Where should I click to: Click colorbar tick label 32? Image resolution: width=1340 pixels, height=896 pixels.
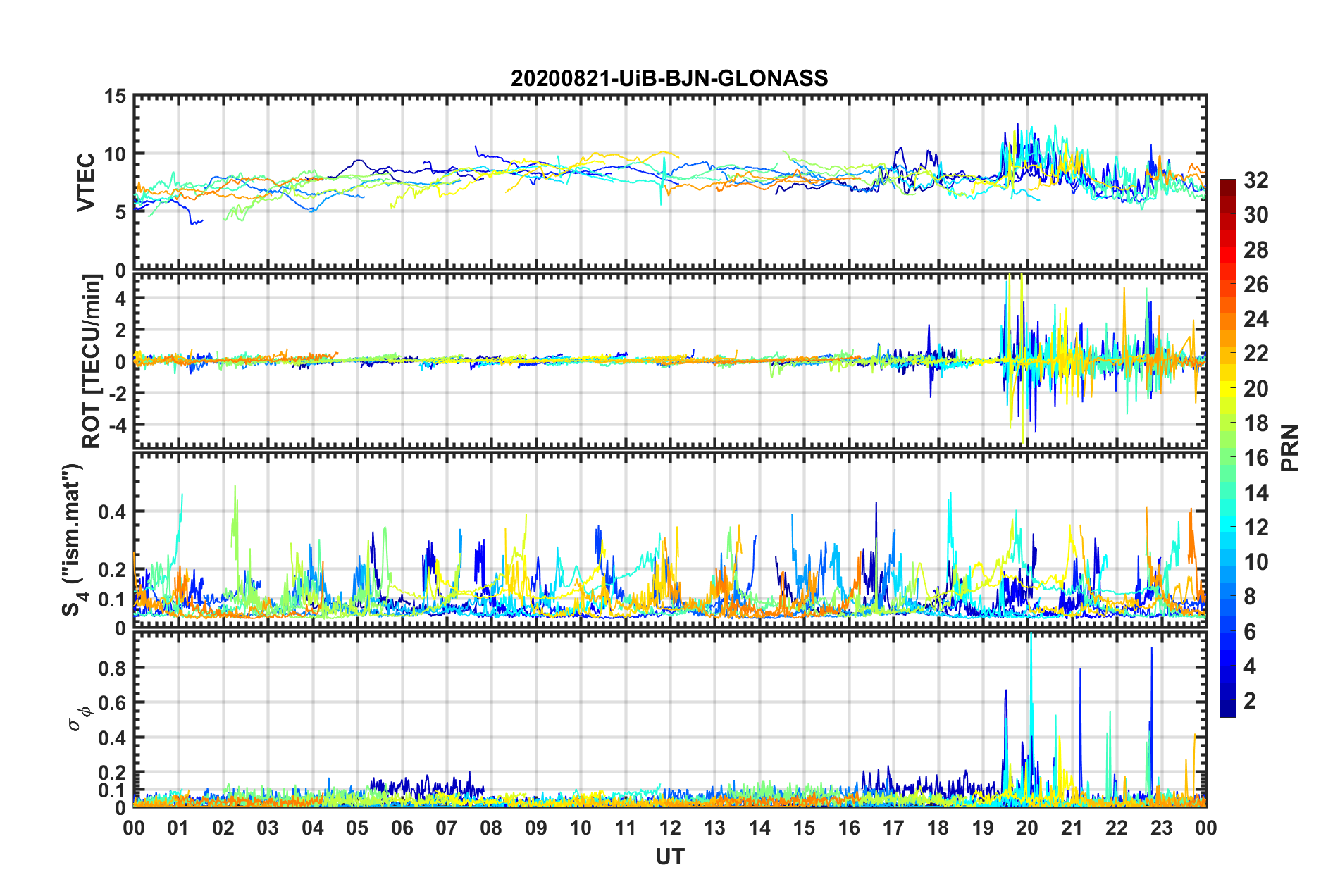click(x=1255, y=180)
